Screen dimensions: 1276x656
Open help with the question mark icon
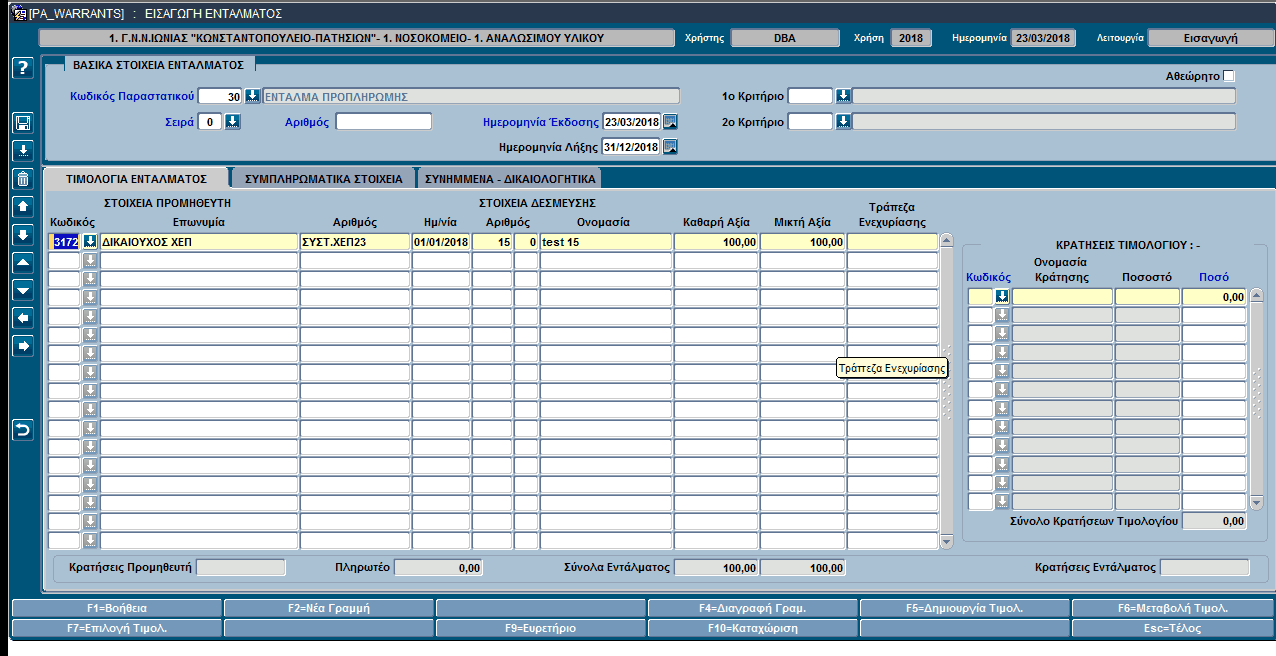tap(23, 68)
